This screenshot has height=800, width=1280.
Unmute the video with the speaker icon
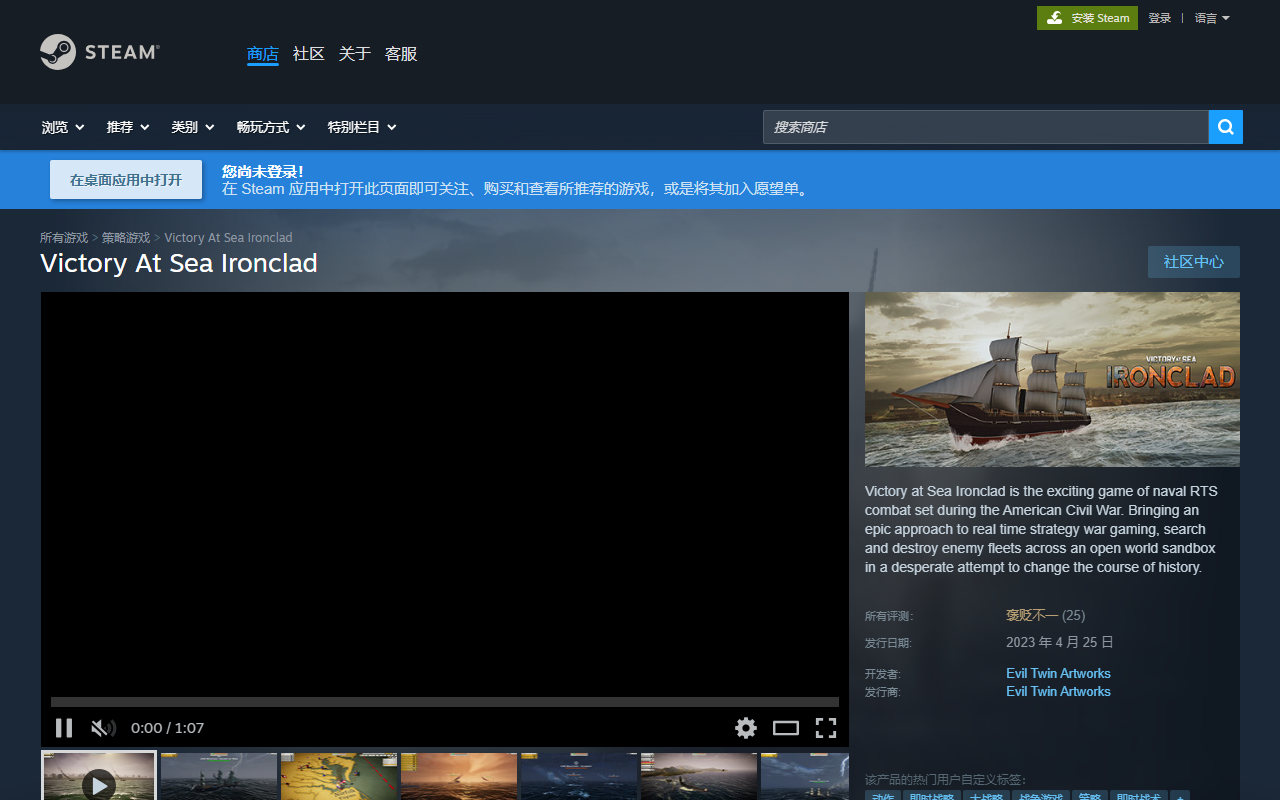(103, 728)
